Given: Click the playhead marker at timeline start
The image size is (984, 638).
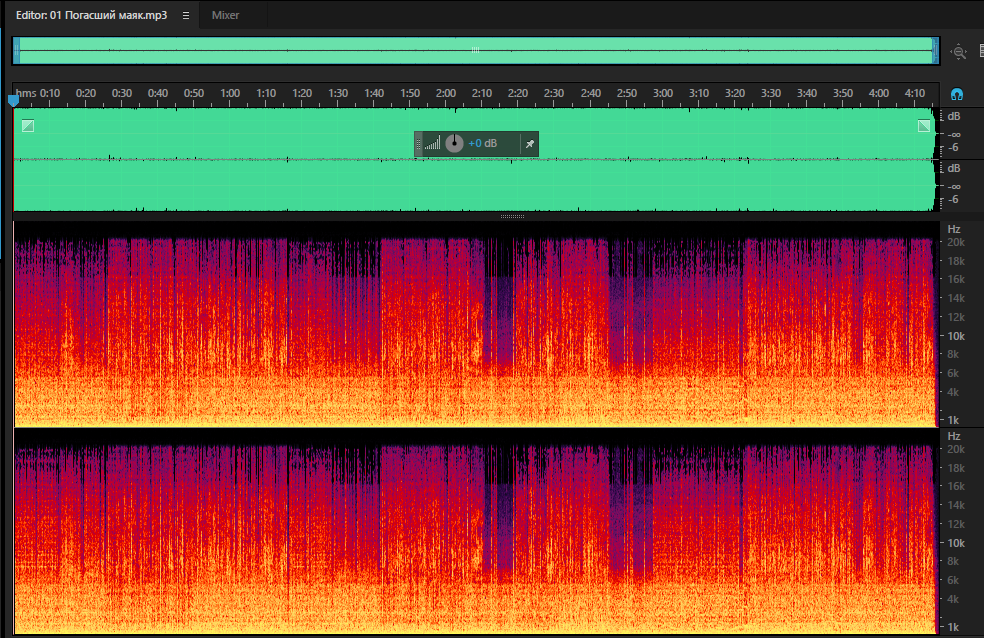Looking at the screenshot, I should tap(14, 100).
